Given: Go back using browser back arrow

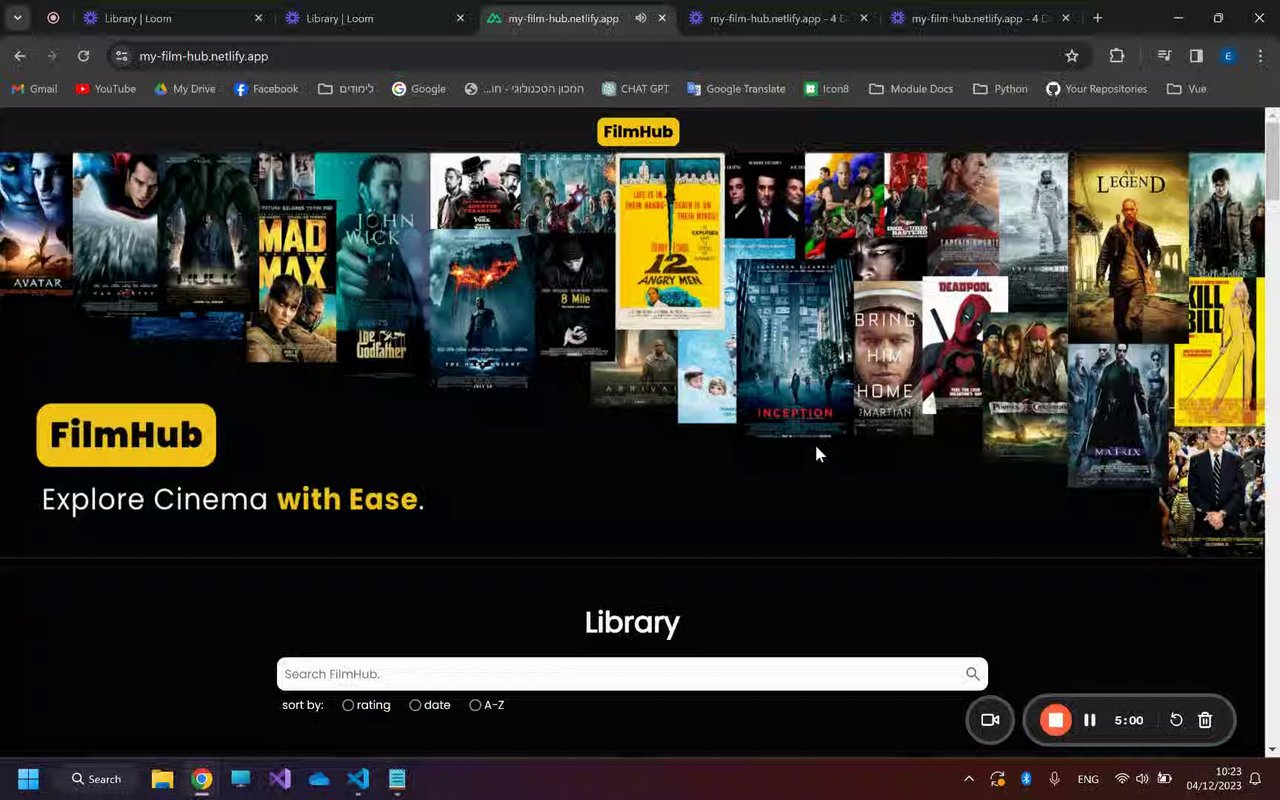Looking at the screenshot, I should [20, 56].
